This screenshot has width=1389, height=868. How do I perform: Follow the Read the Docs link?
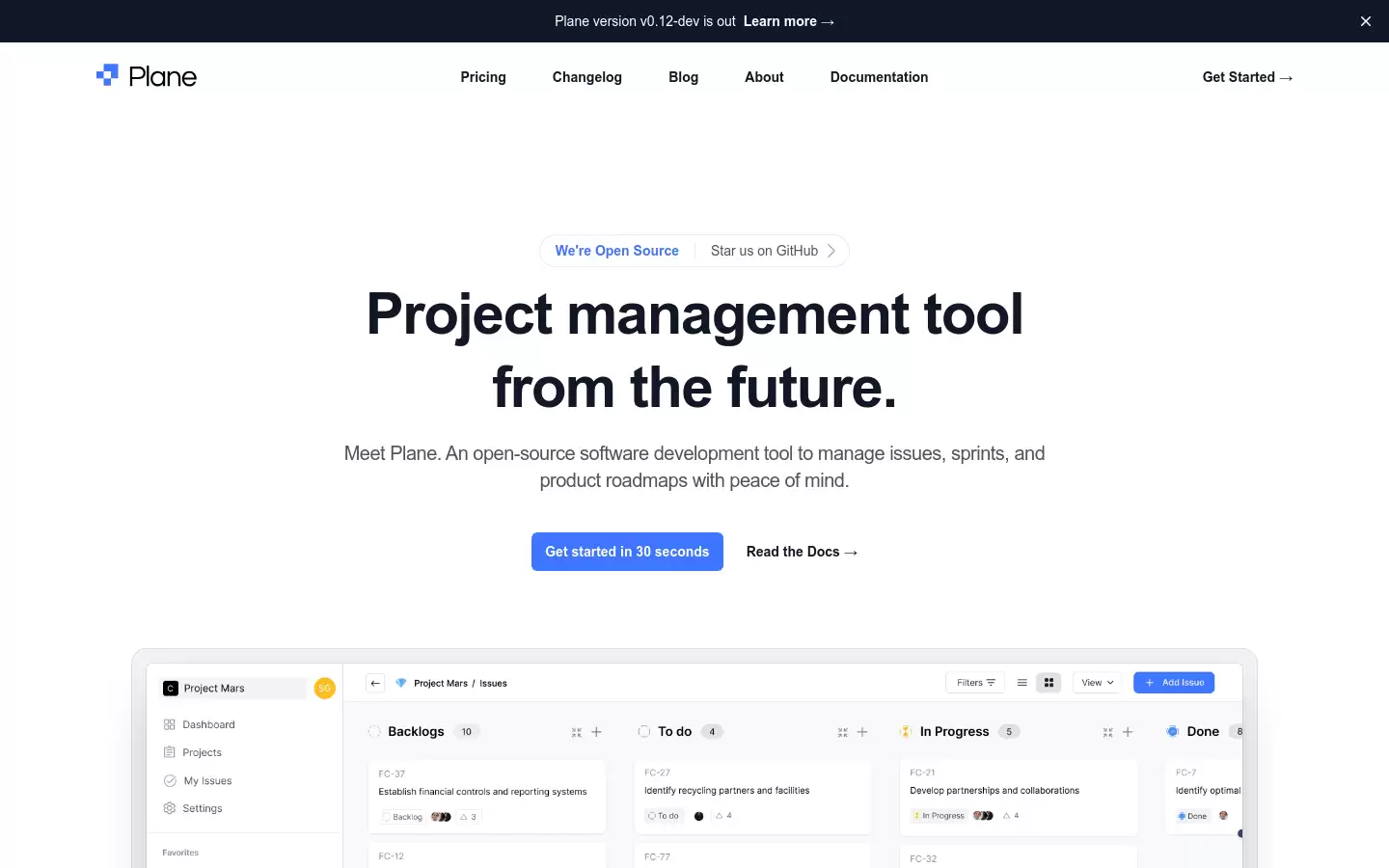click(802, 552)
